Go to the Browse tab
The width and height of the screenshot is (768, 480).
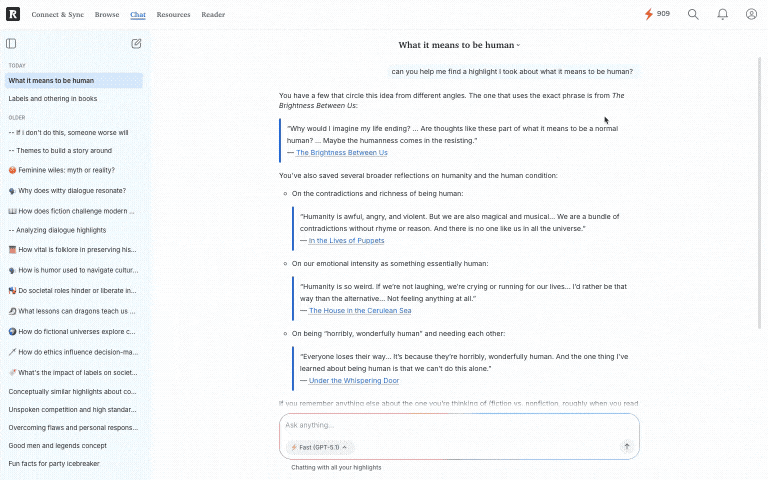click(x=107, y=15)
